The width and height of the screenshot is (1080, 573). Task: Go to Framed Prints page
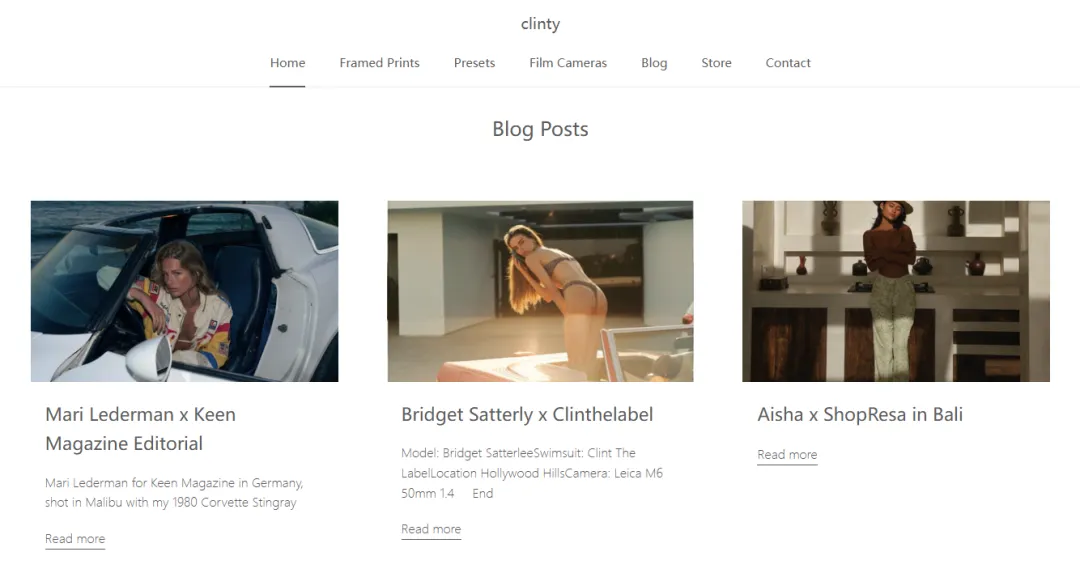[380, 63]
